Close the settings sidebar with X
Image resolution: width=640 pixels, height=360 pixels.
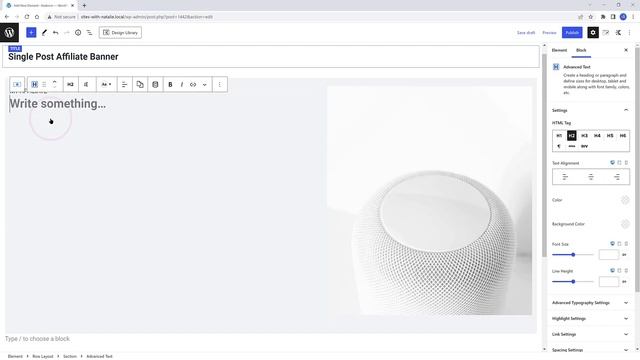(x=626, y=50)
